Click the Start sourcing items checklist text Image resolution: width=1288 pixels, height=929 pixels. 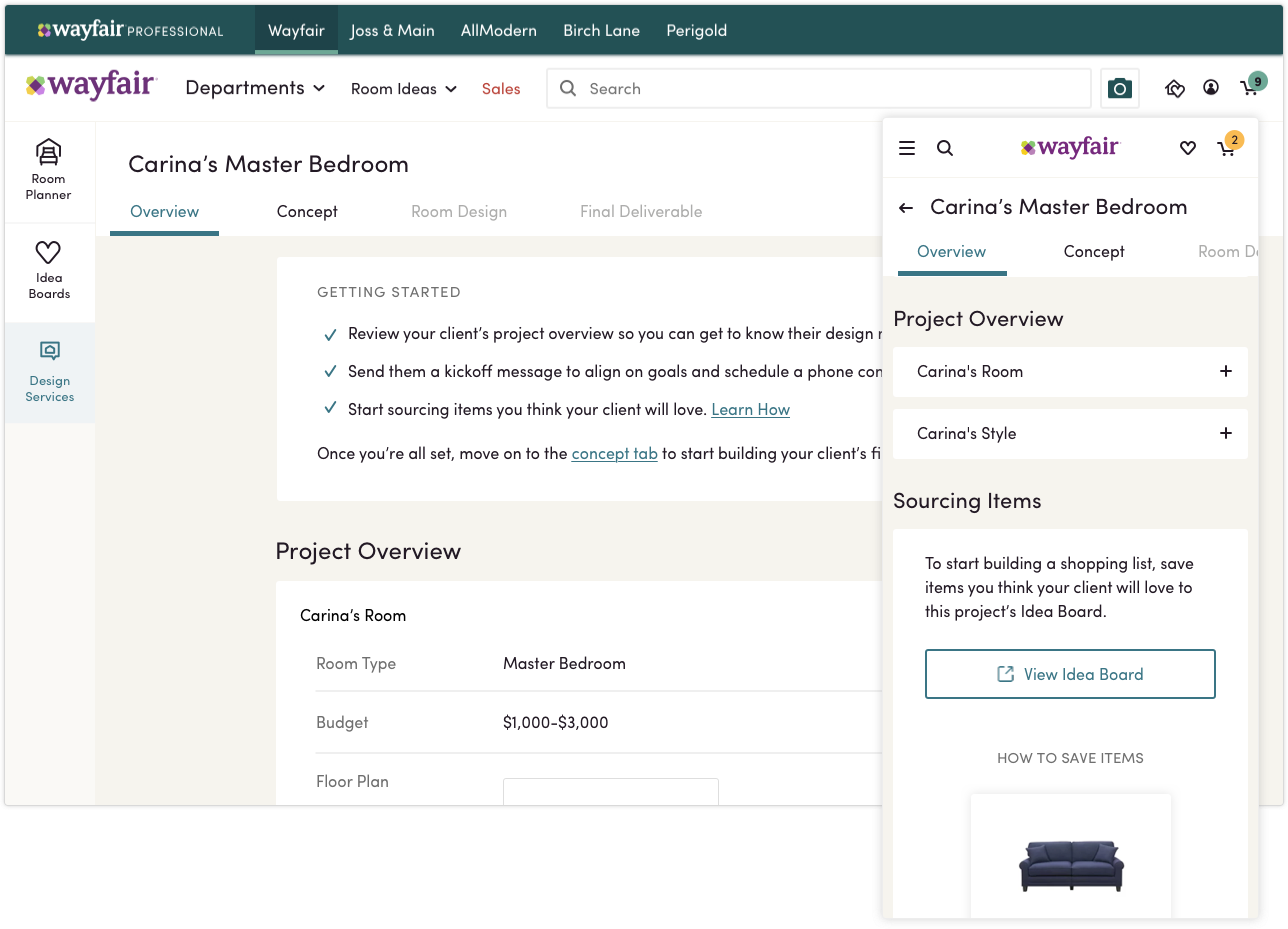(x=528, y=410)
